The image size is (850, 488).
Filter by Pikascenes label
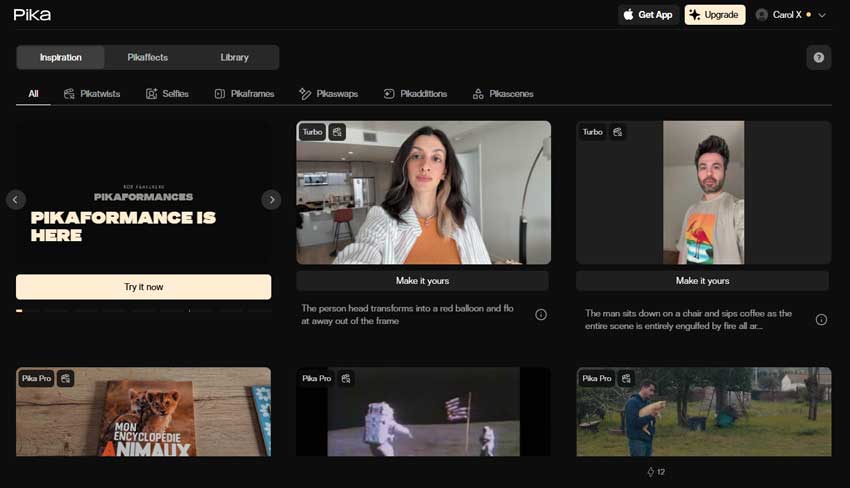tap(511, 94)
